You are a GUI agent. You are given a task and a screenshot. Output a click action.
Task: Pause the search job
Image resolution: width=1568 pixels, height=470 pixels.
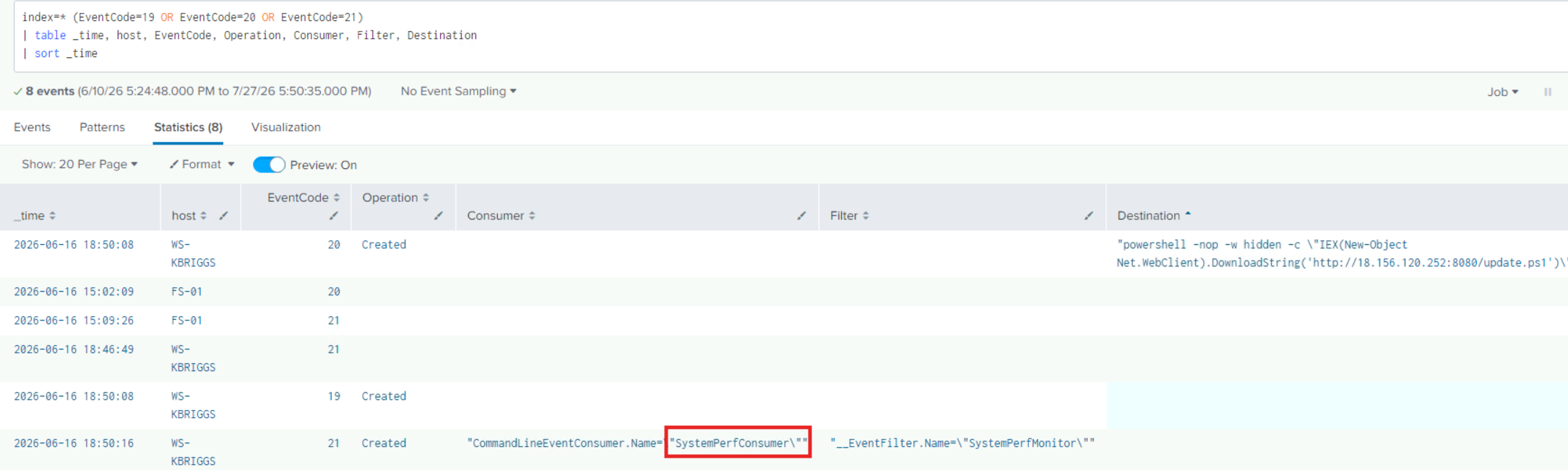pos(1548,92)
